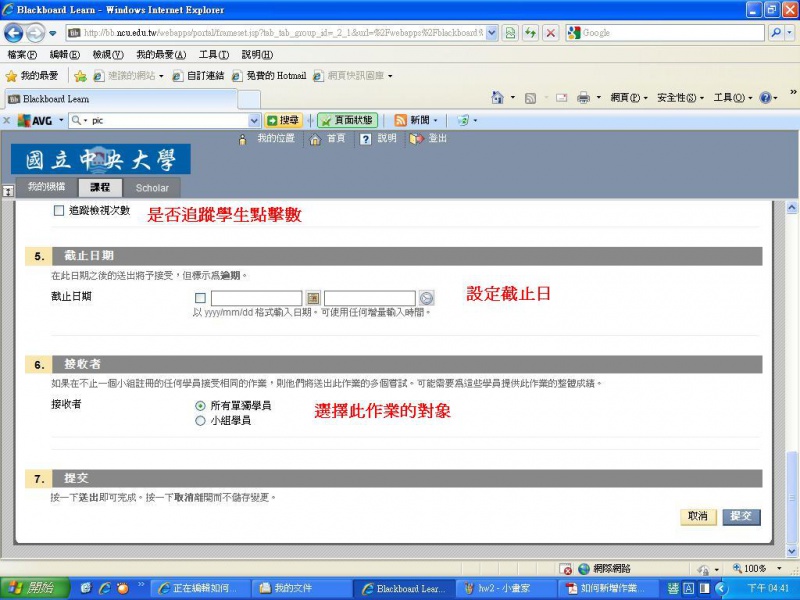Click the Refresh page icon in address bar

pyautogui.click(x=530, y=33)
